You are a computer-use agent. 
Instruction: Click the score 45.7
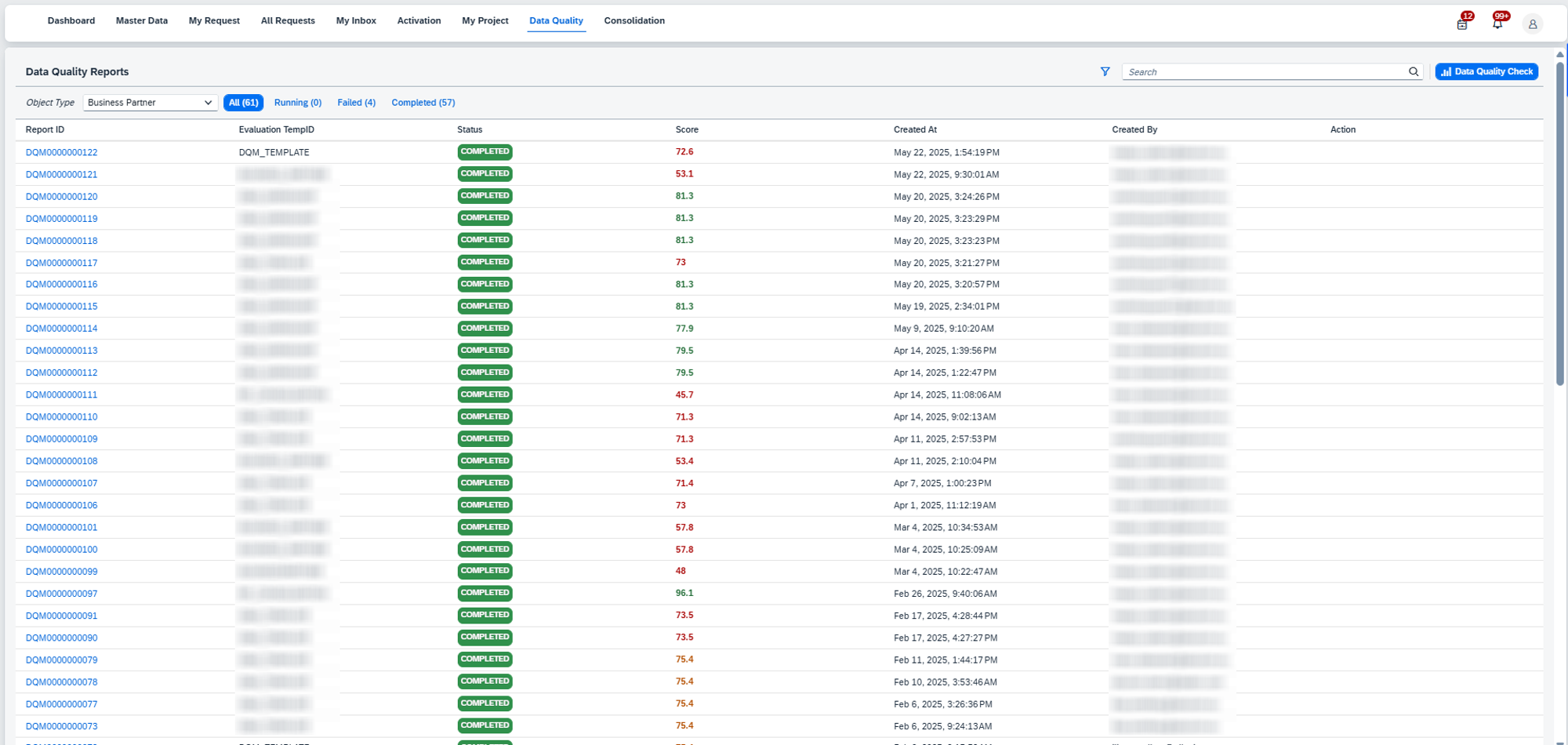[684, 395]
